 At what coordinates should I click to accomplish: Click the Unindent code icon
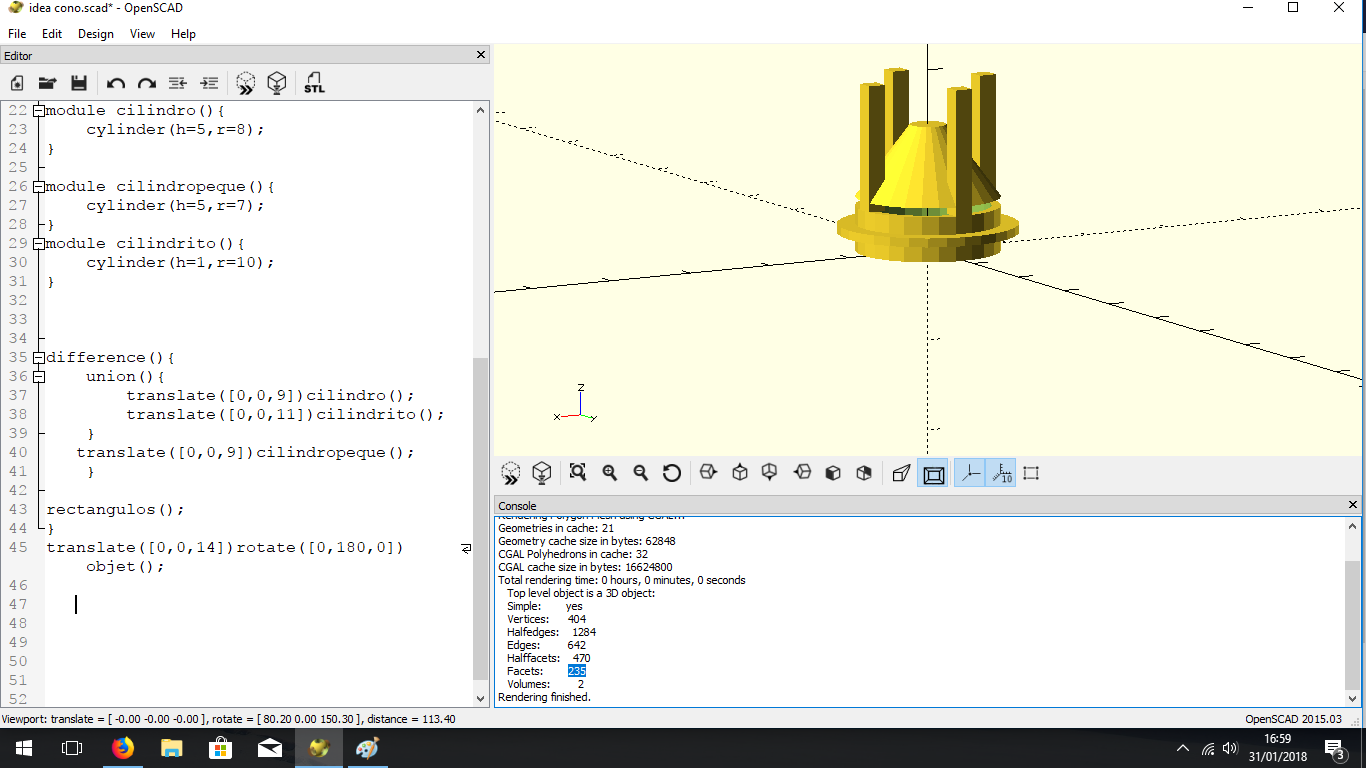pos(178,83)
